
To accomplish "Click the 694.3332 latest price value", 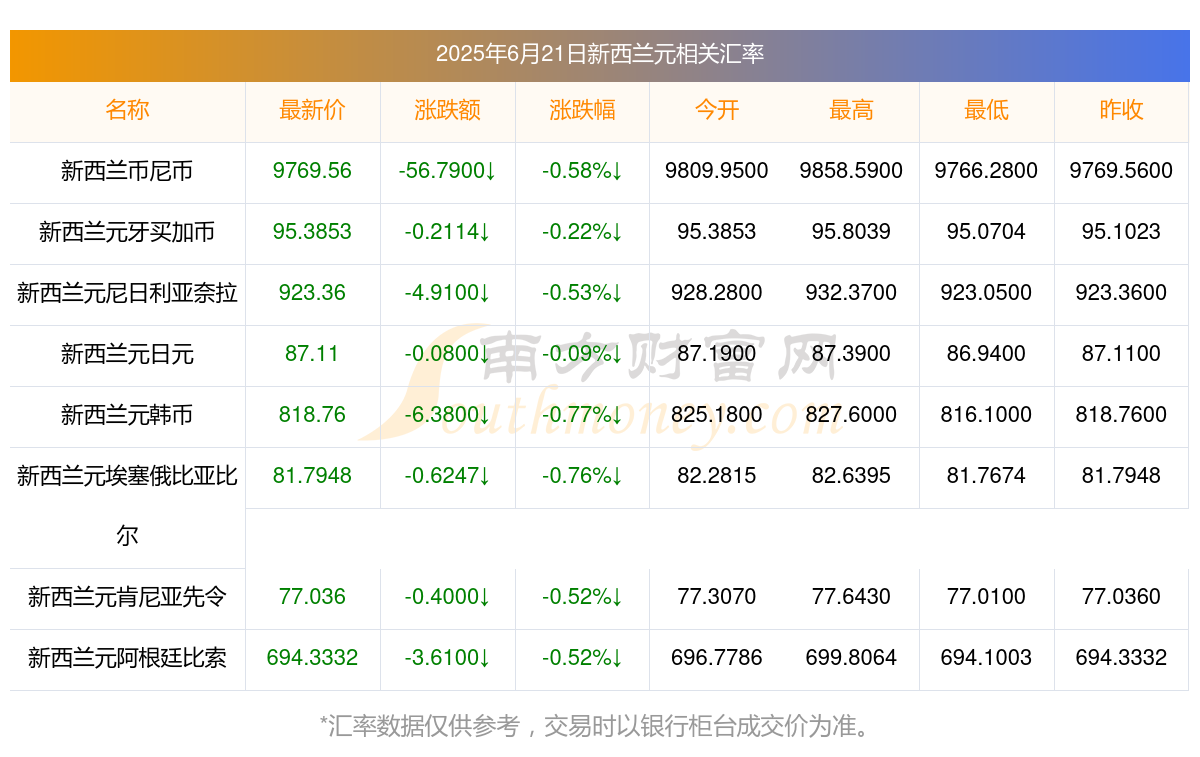I will (312, 658).
